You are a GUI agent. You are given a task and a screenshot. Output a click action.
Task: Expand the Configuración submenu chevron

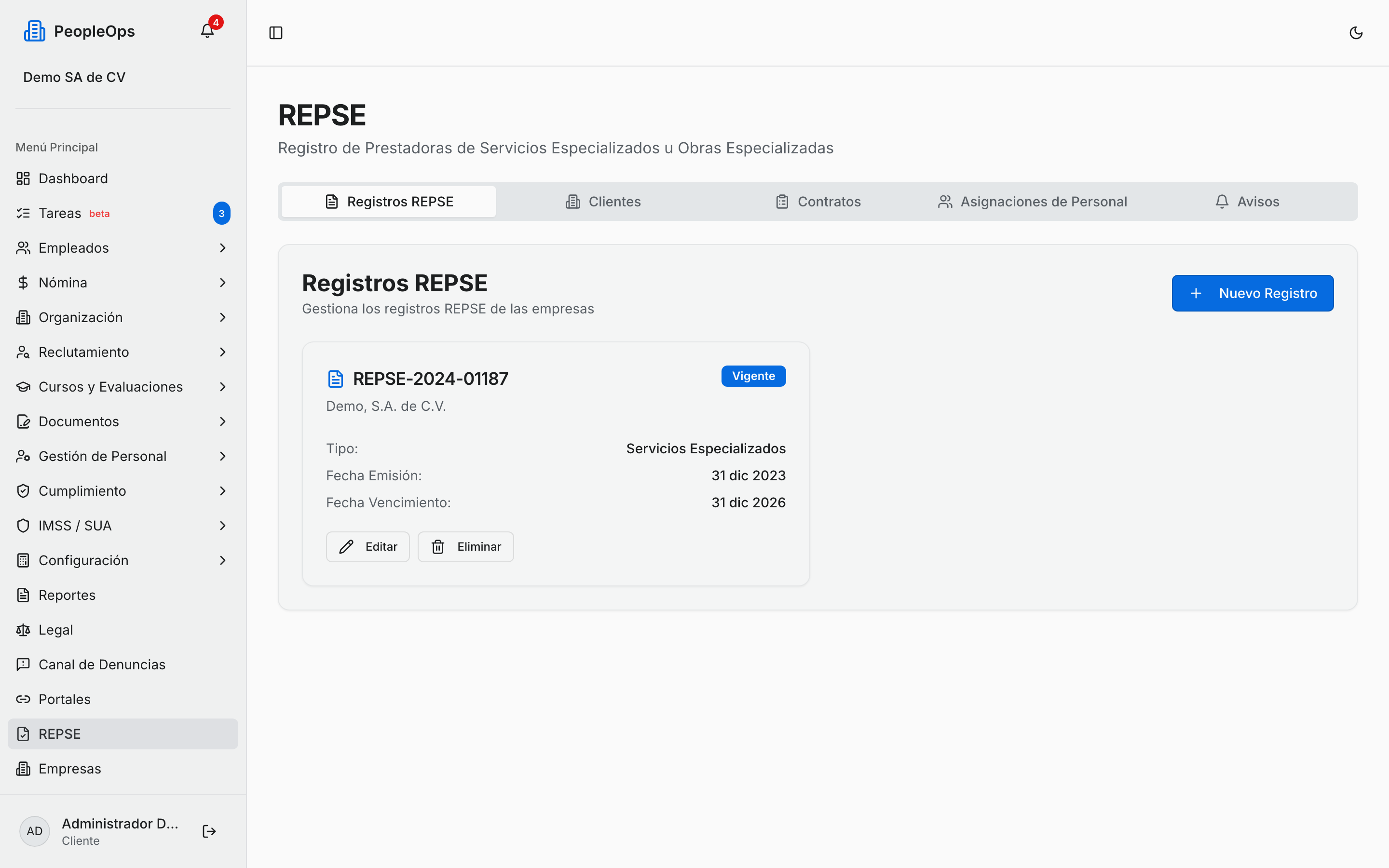click(223, 560)
